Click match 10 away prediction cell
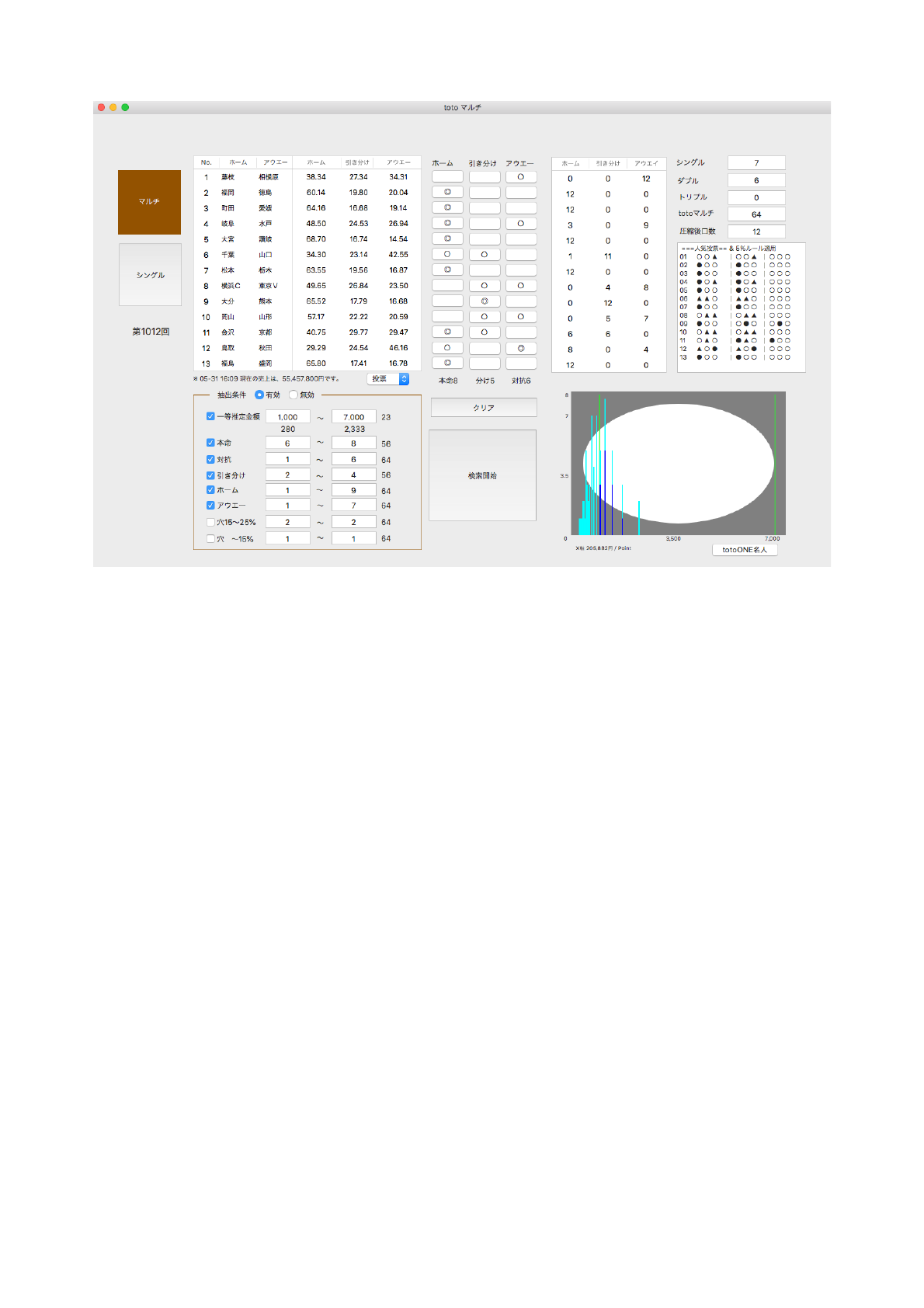This screenshot has width=924, height=1308. pyautogui.click(x=521, y=317)
